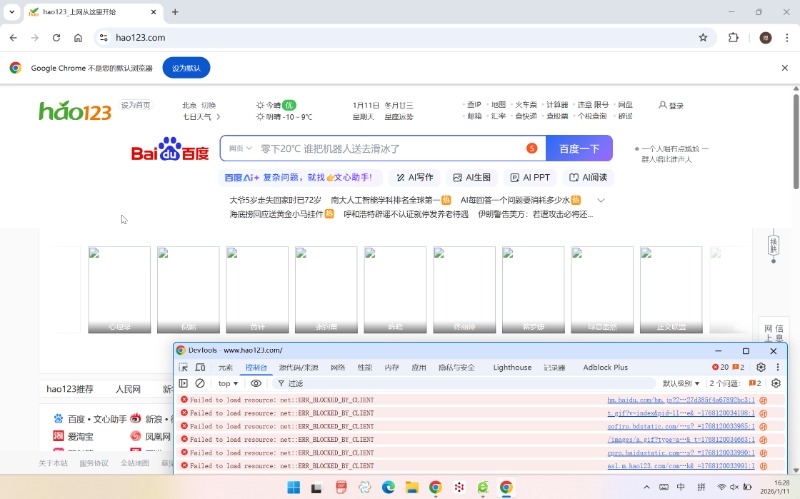The width and height of the screenshot is (800, 499).
Task: Click the browser home button
Action: (78, 37)
